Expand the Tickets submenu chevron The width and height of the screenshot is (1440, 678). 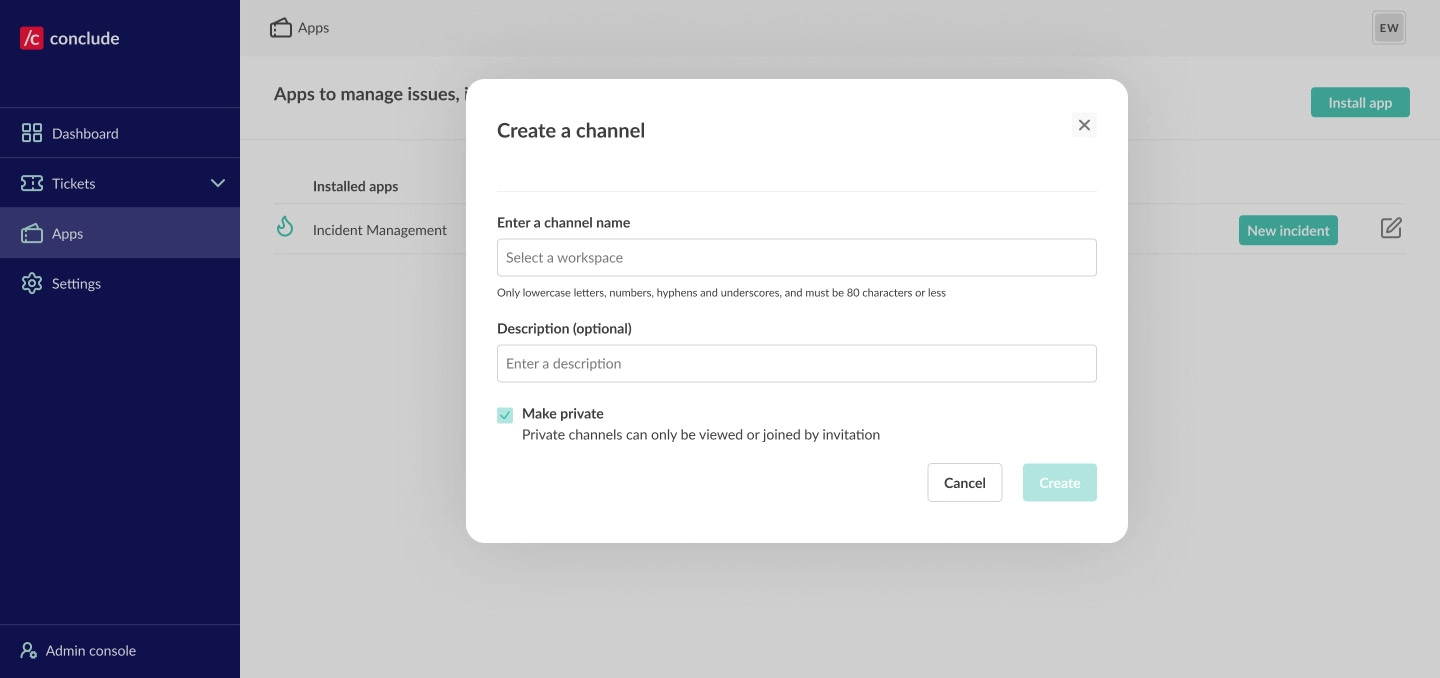218,183
